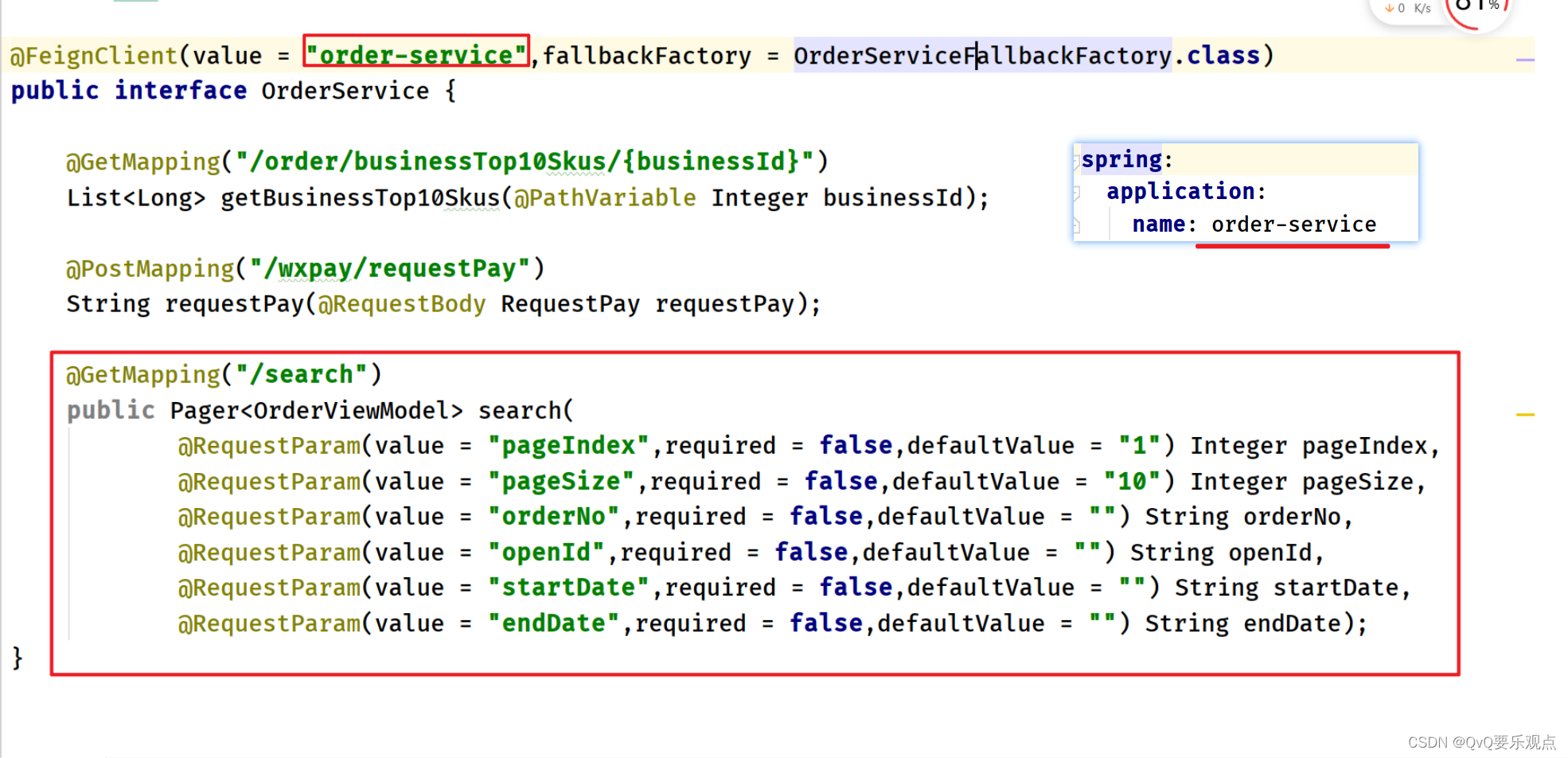Screen dimensions: 1568x758
Task: Click RequestPay parameter type
Action: (x=570, y=304)
